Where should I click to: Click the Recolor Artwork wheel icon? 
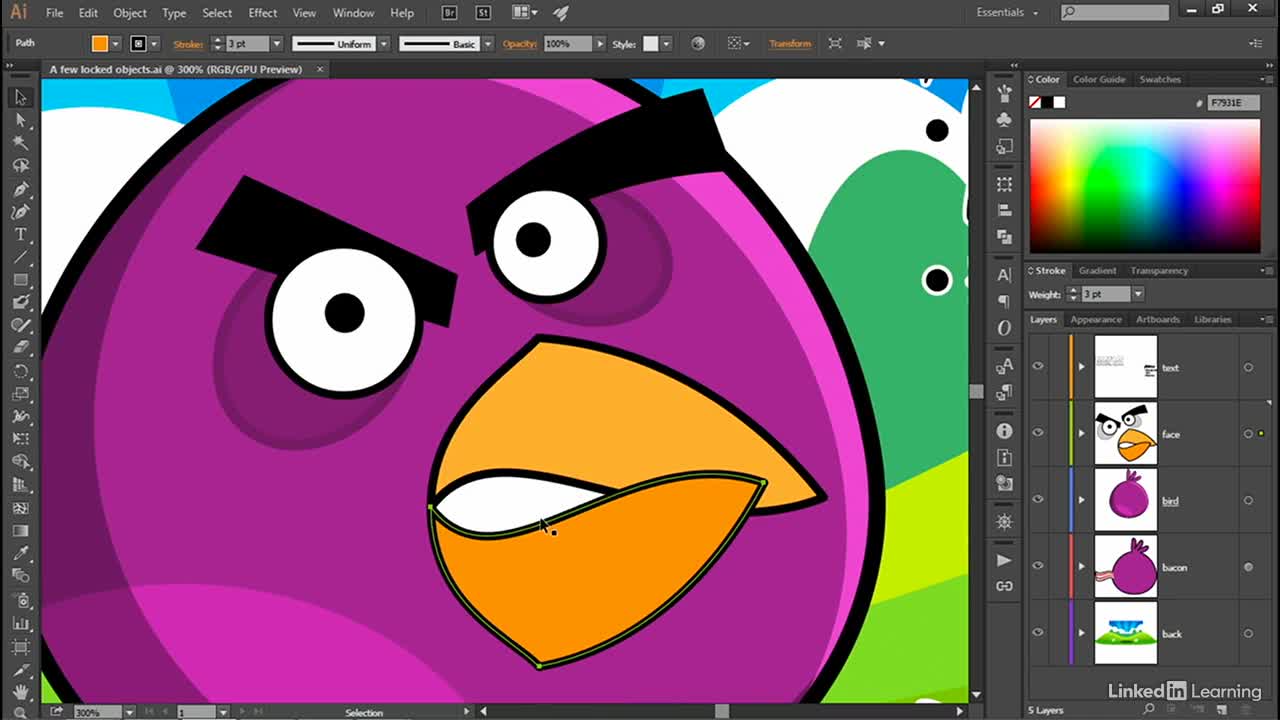pyautogui.click(x=698, y=43)
